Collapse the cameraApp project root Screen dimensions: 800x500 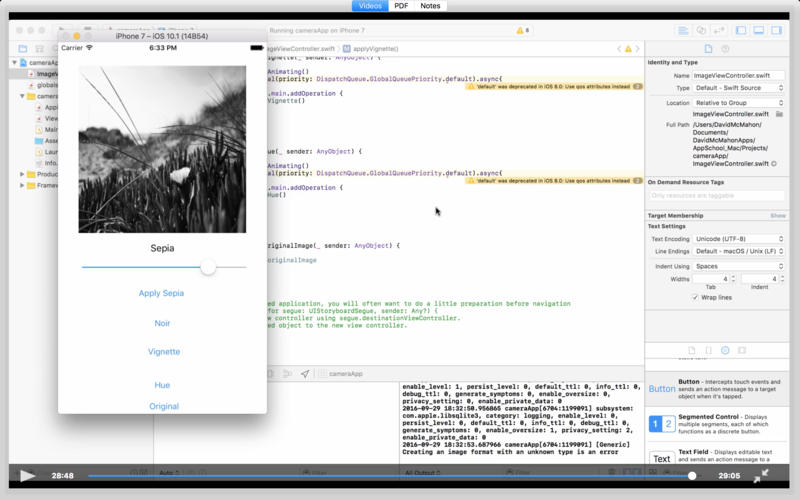(x=14, y=63)
